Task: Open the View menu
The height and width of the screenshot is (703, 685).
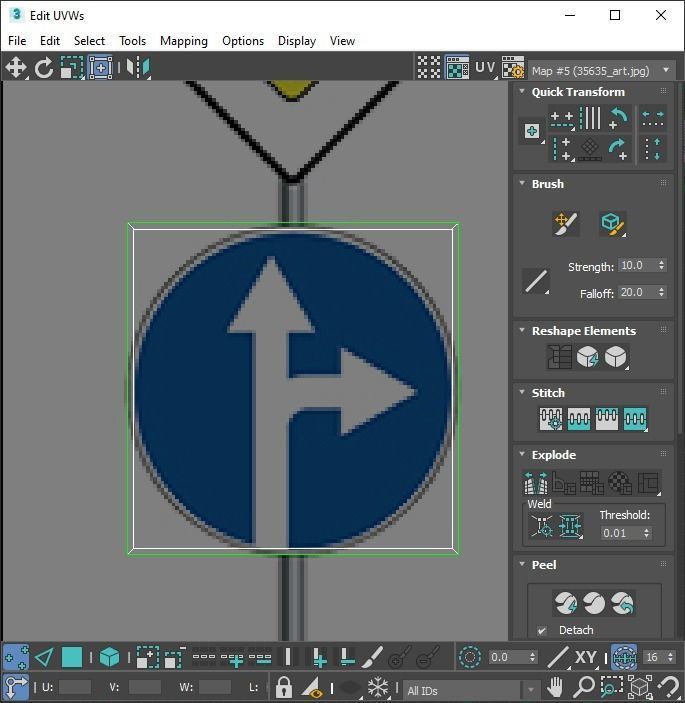Action: click(x=342, y=41)
